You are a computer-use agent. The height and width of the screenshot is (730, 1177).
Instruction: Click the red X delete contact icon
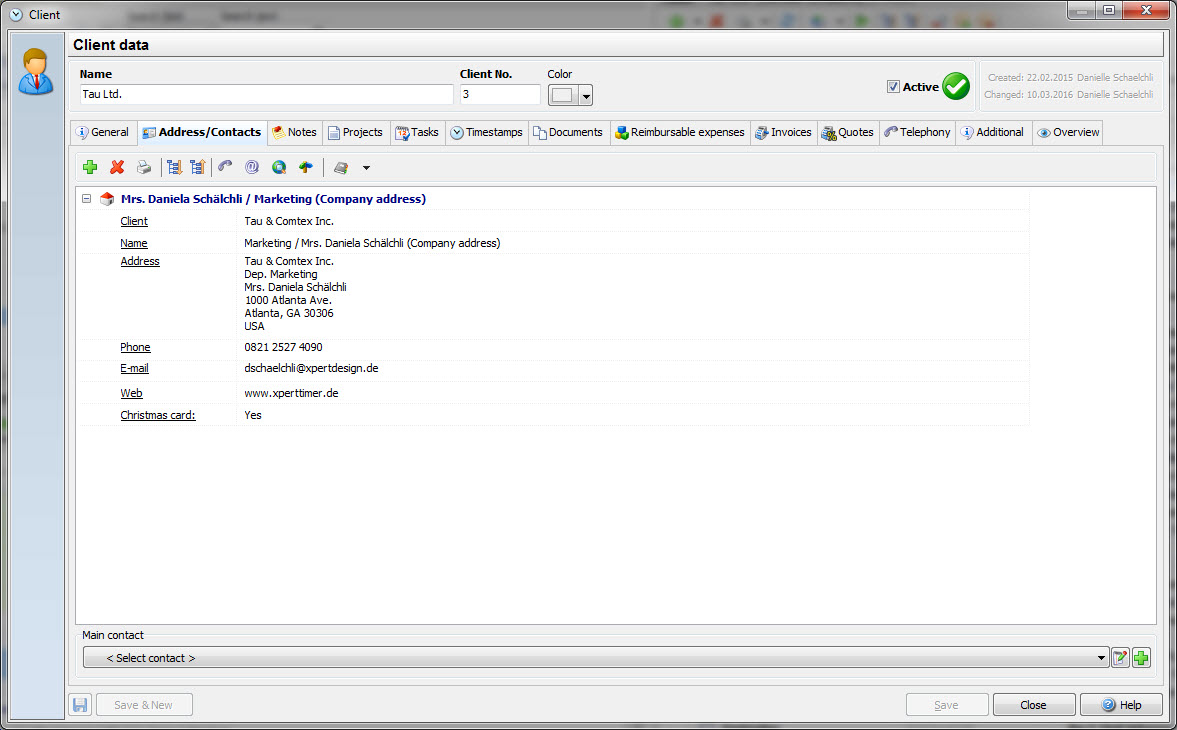point(117,168)
